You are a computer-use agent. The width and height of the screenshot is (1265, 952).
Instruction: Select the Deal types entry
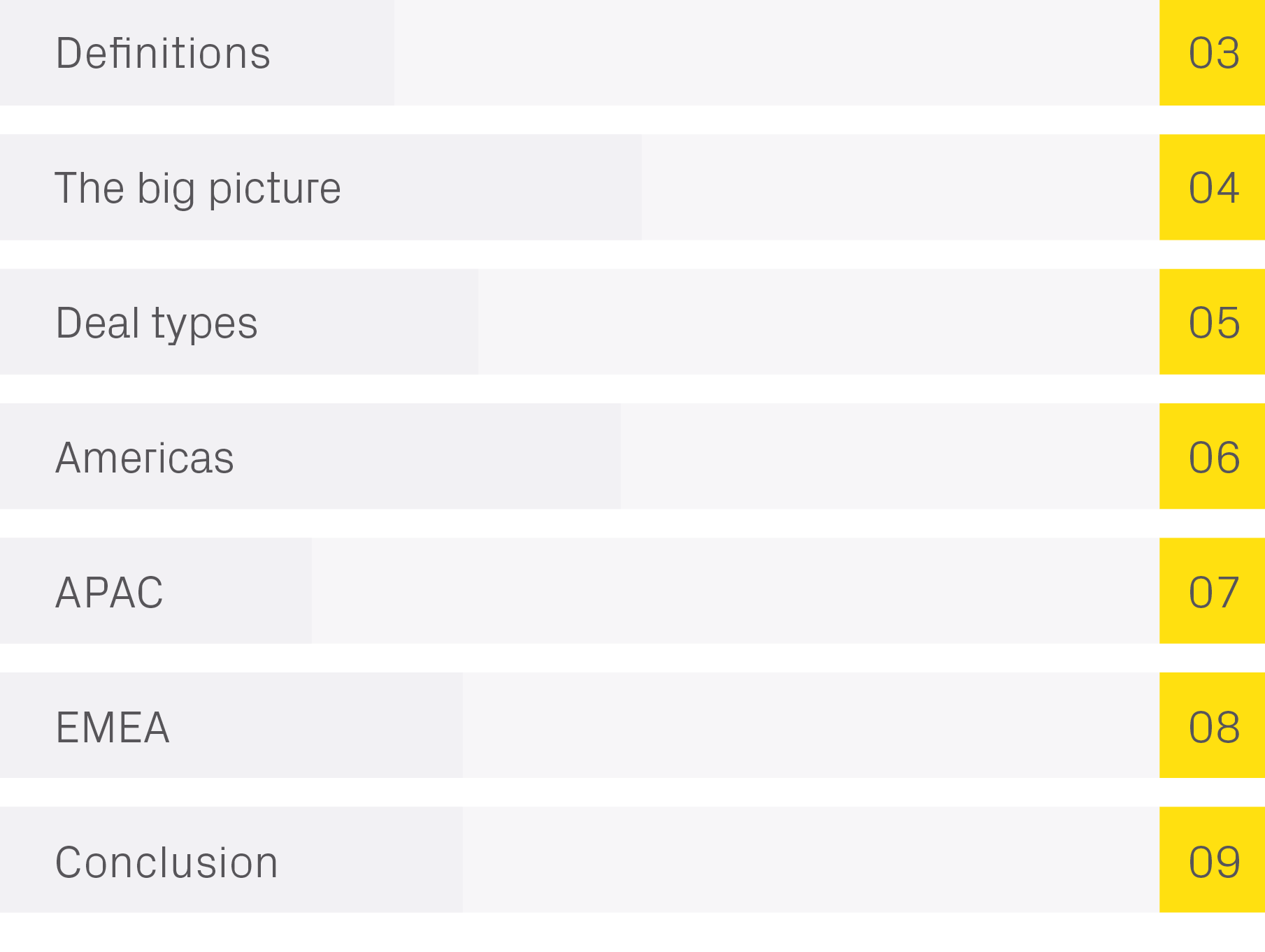[157, 322]
